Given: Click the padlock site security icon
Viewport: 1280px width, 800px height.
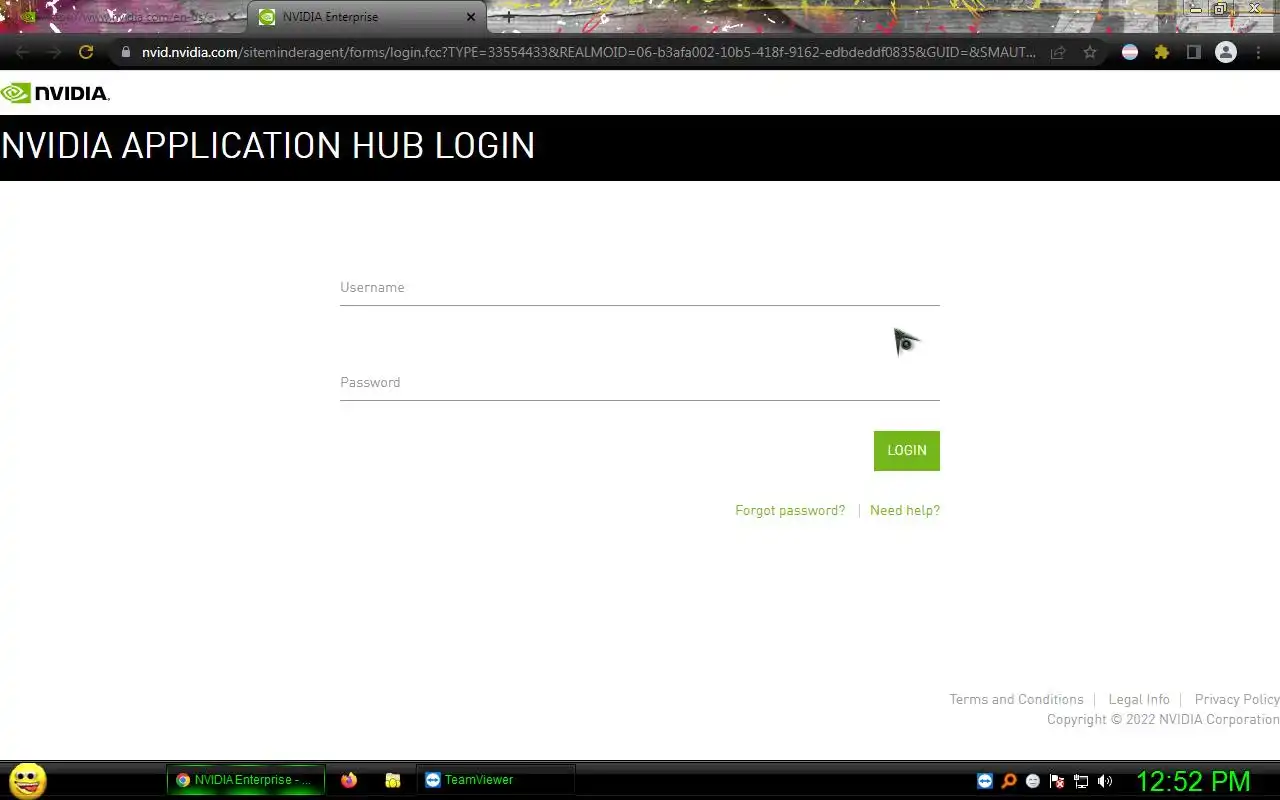Looking at the screenshot, I should point(125,52).
